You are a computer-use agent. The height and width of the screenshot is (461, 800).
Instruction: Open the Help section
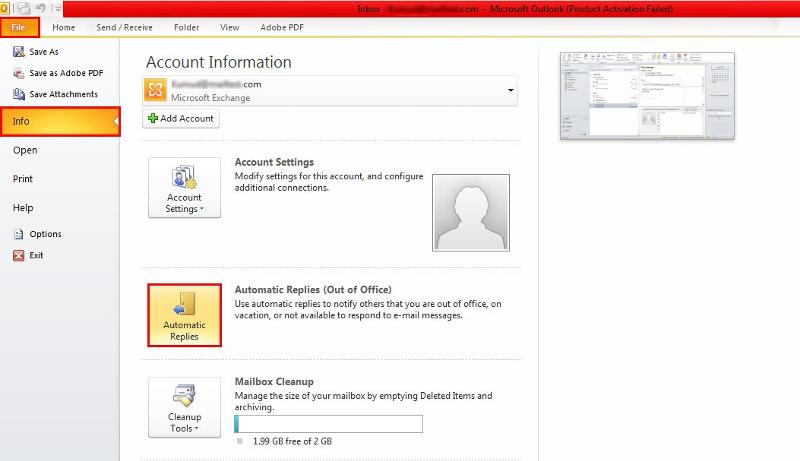tap(23, 208)
